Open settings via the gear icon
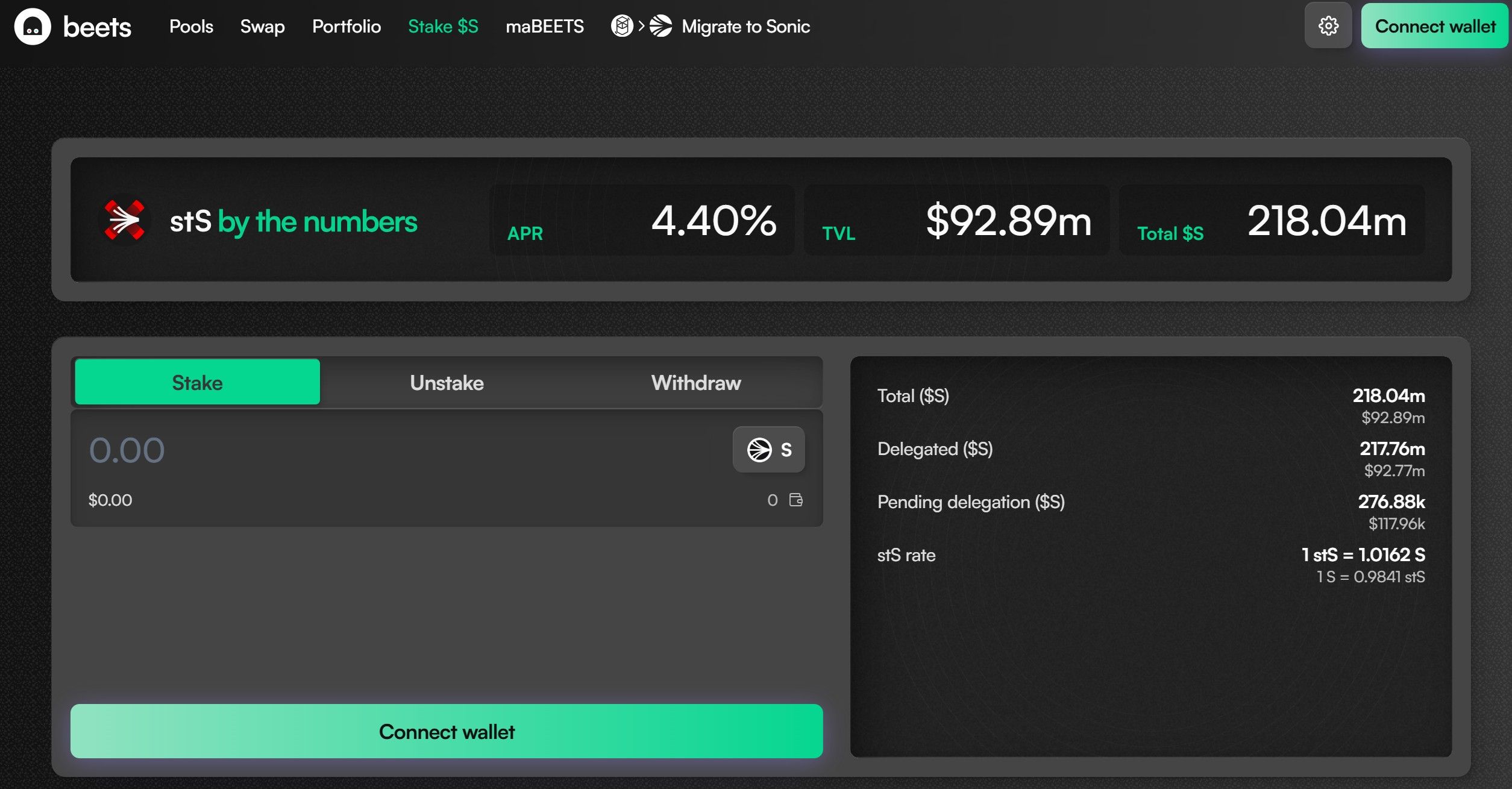 coord(1328,26)
